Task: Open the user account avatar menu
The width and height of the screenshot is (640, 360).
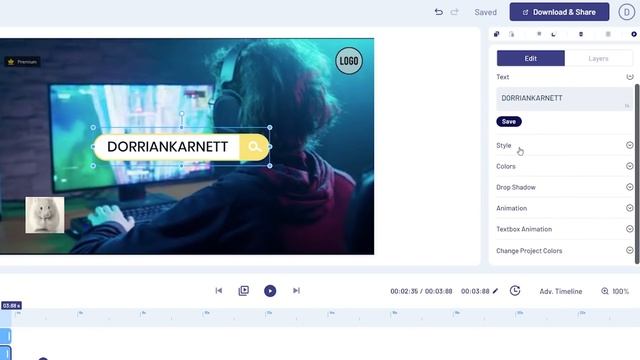Action: click(626, 12)
